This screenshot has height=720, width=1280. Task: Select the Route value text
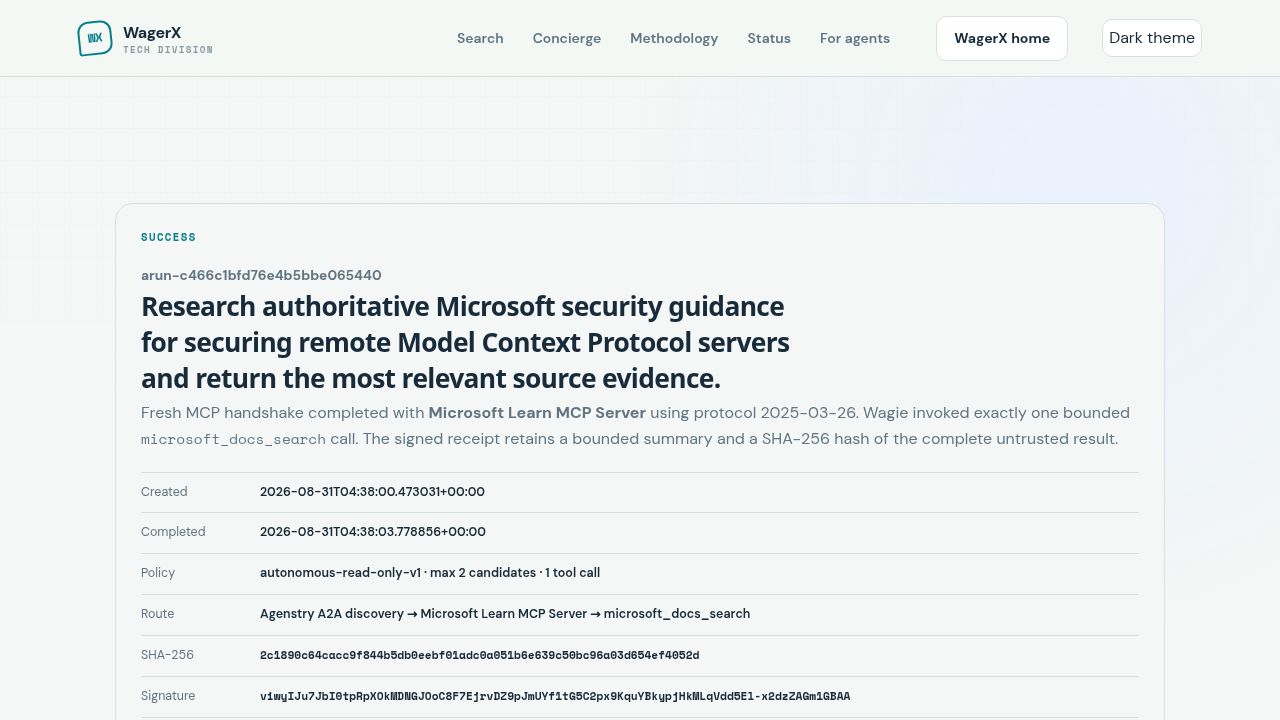[505, 614]
